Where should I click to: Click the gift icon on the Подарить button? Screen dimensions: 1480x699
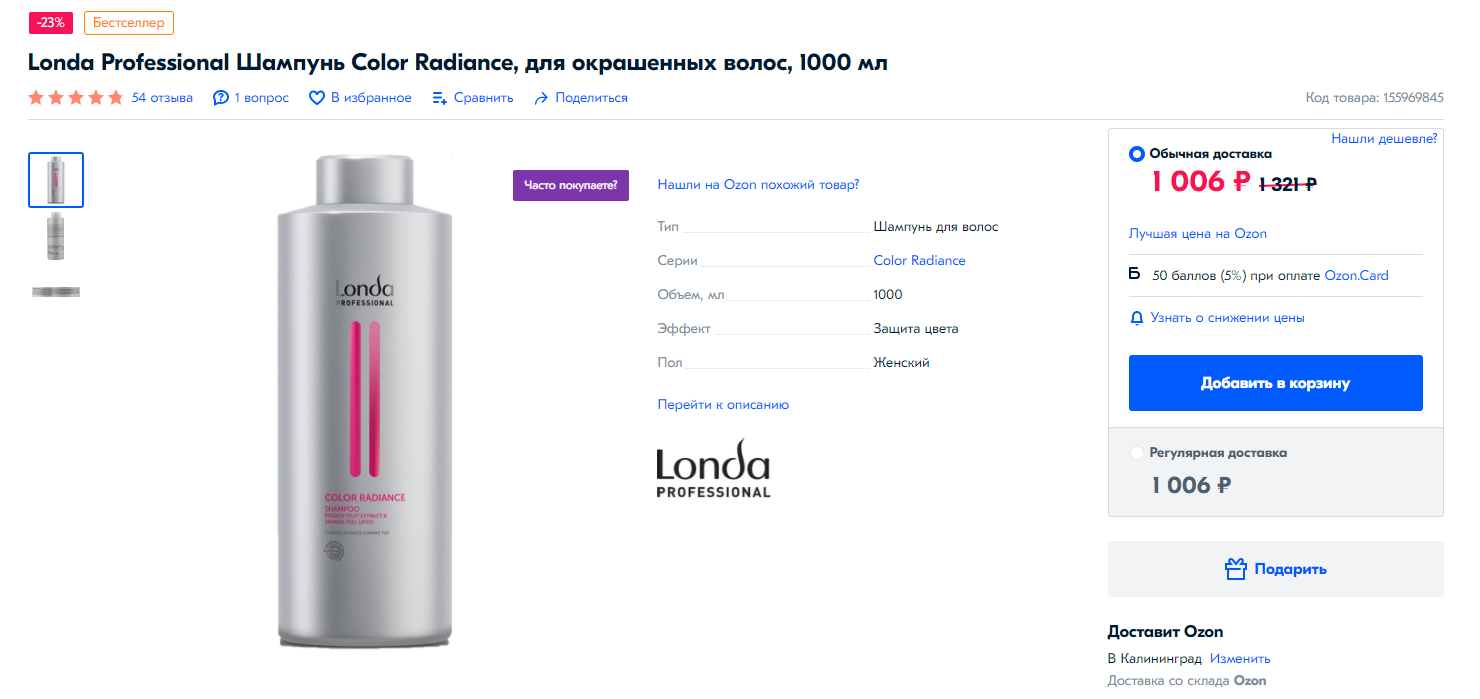coord(1236,569)
